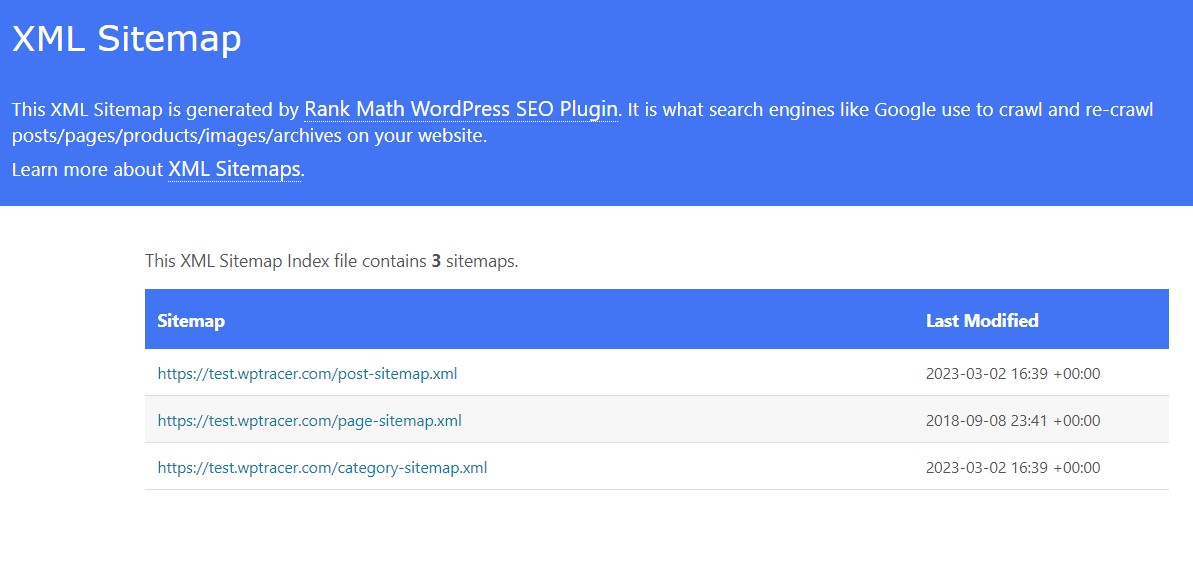The image size is (1193, 587).
Task: Open the Rank Math WordPress SEO Plugin link
Action: (x=460, y=109)
